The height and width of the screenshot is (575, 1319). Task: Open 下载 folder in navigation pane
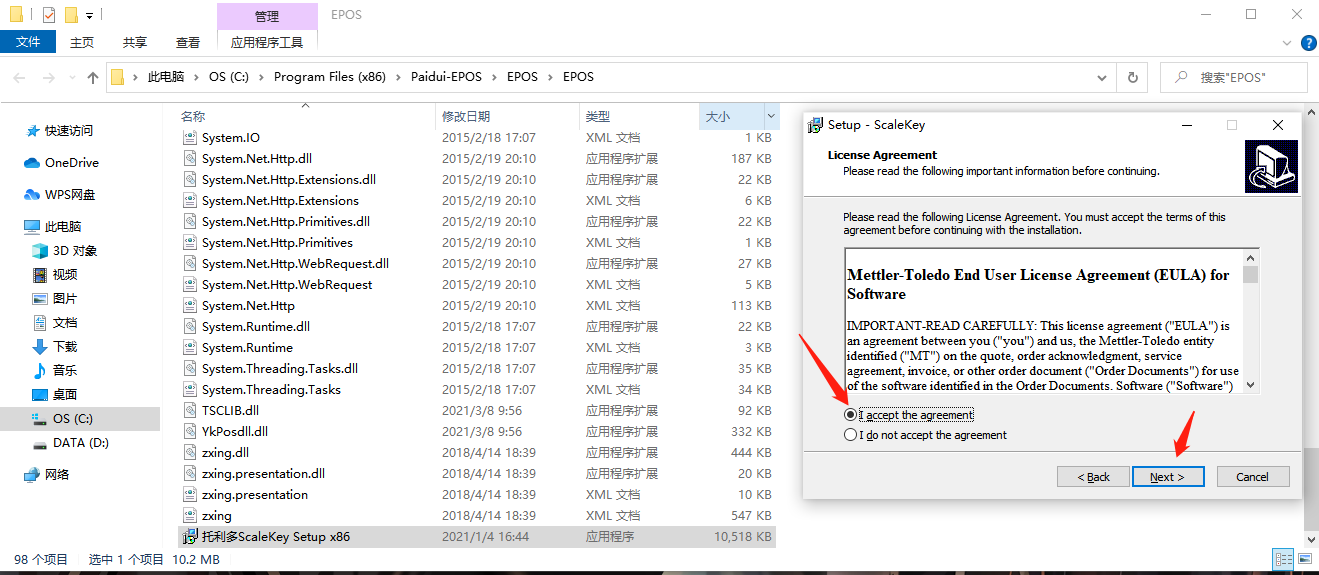pos(65,347)
